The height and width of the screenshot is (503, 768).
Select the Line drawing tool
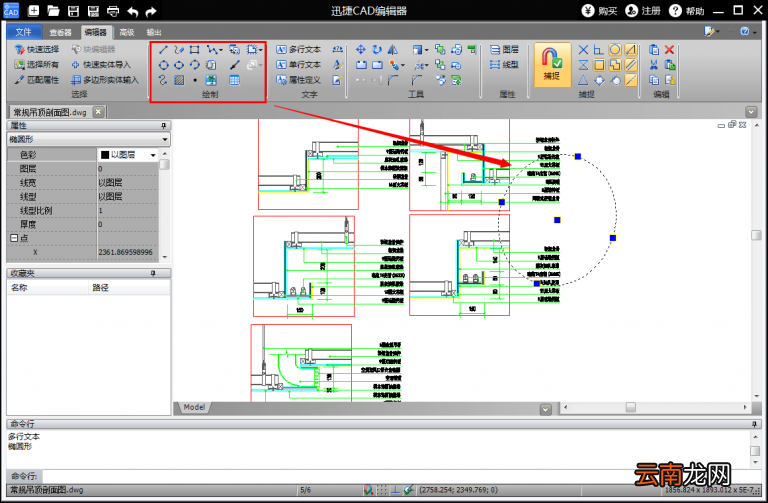164,49
